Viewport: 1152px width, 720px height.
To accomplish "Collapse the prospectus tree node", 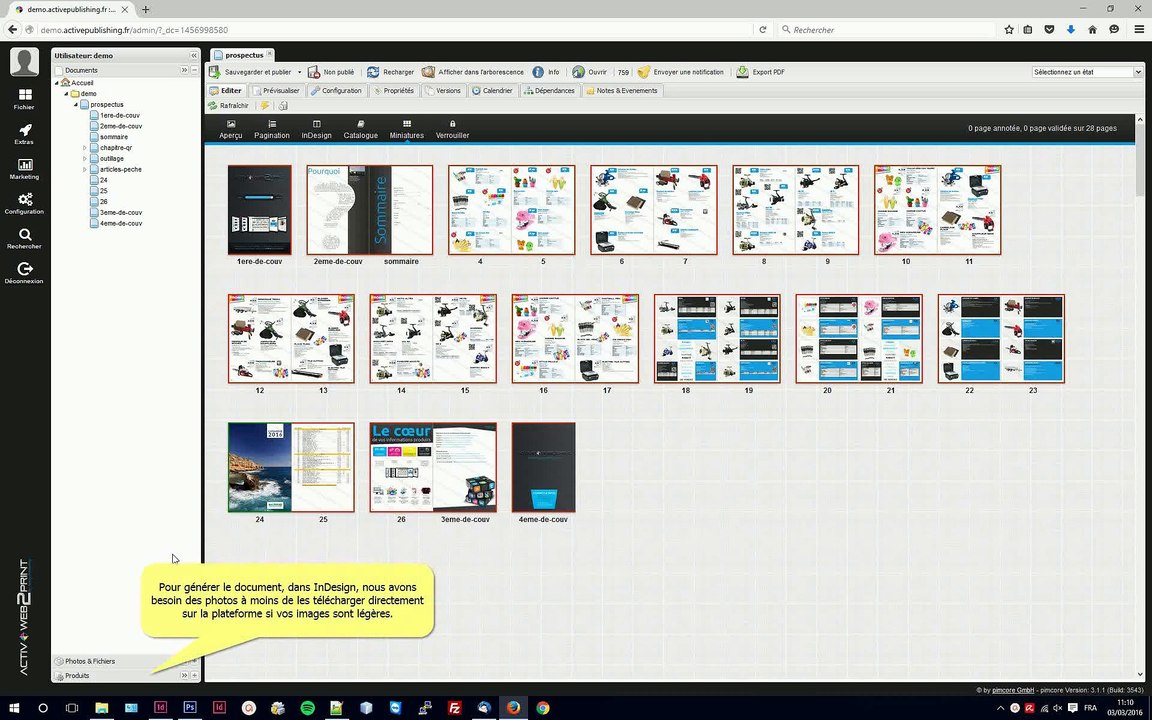I will 76,105.
